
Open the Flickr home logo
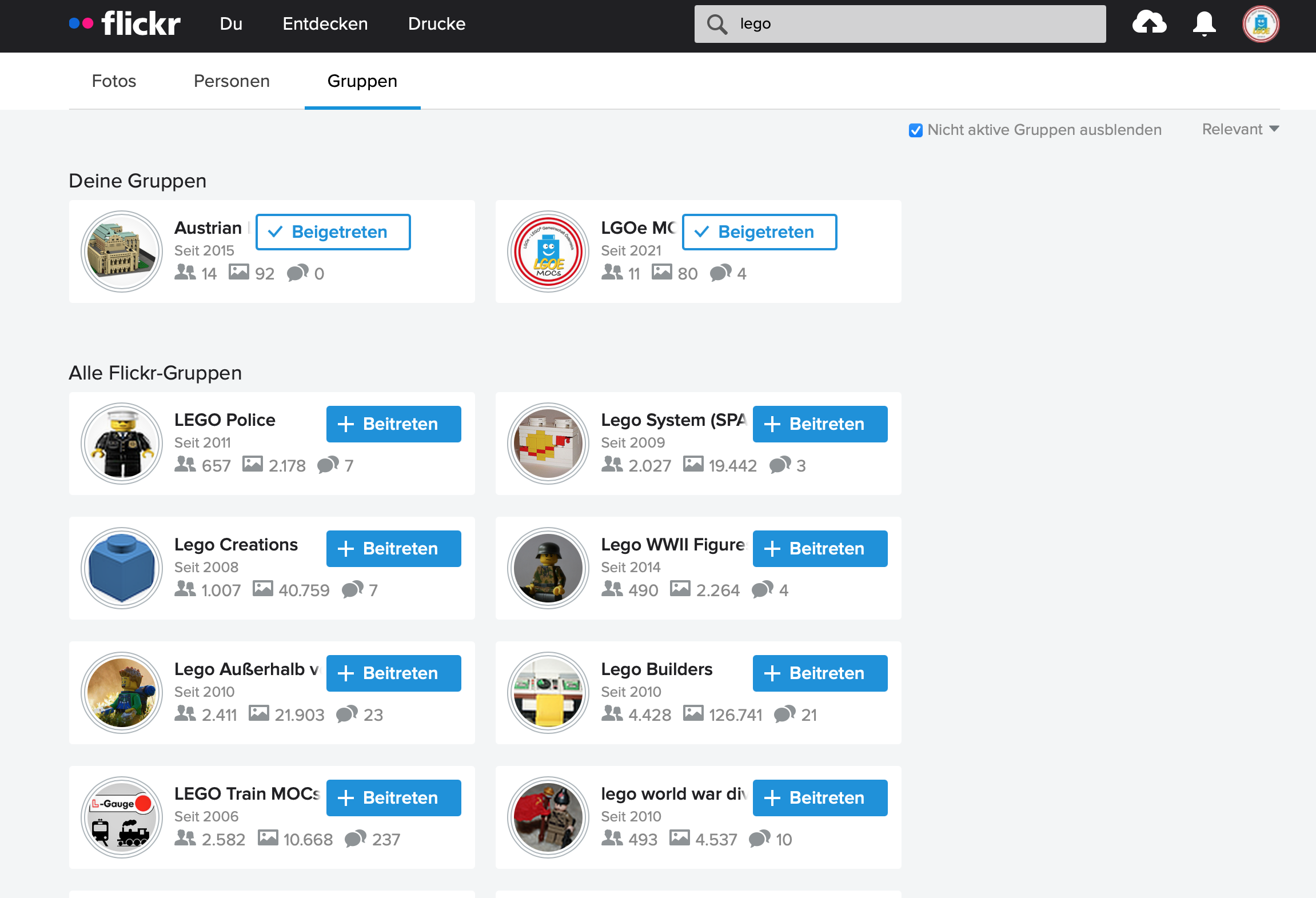coord(125,23)
